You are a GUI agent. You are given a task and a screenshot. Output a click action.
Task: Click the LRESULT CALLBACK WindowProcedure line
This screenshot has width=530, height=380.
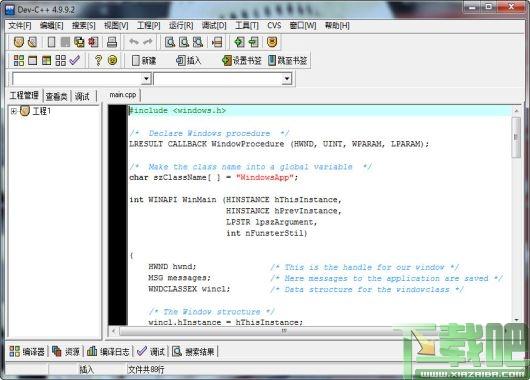279,144
